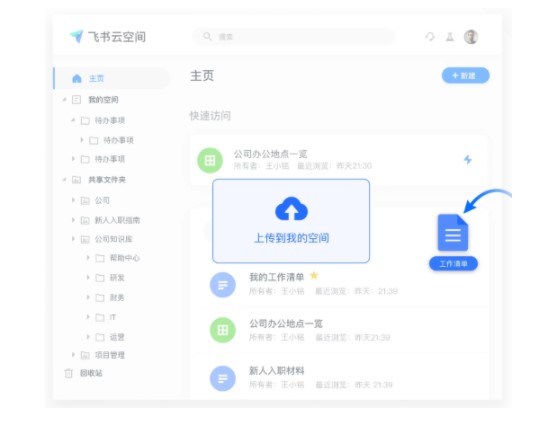Expand the 公司知识库 folder arrow
This screenshot has height=425, width=544.
[73, 239]
